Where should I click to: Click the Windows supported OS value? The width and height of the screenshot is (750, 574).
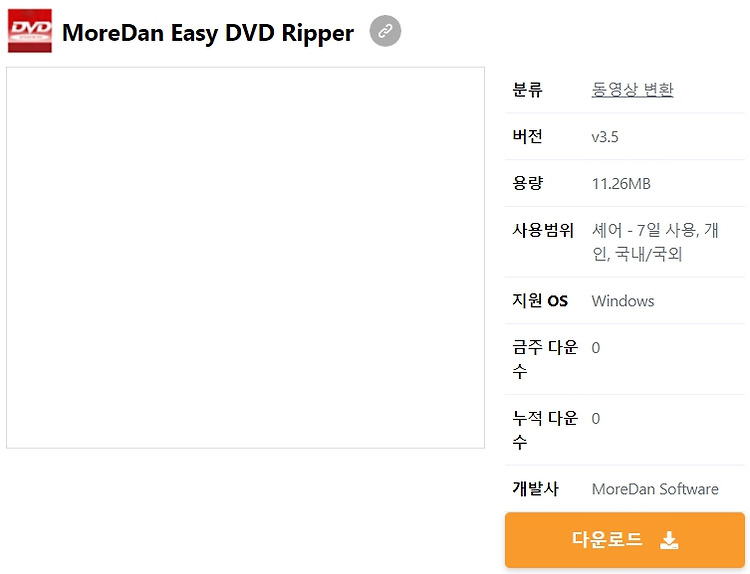[623, 301]
